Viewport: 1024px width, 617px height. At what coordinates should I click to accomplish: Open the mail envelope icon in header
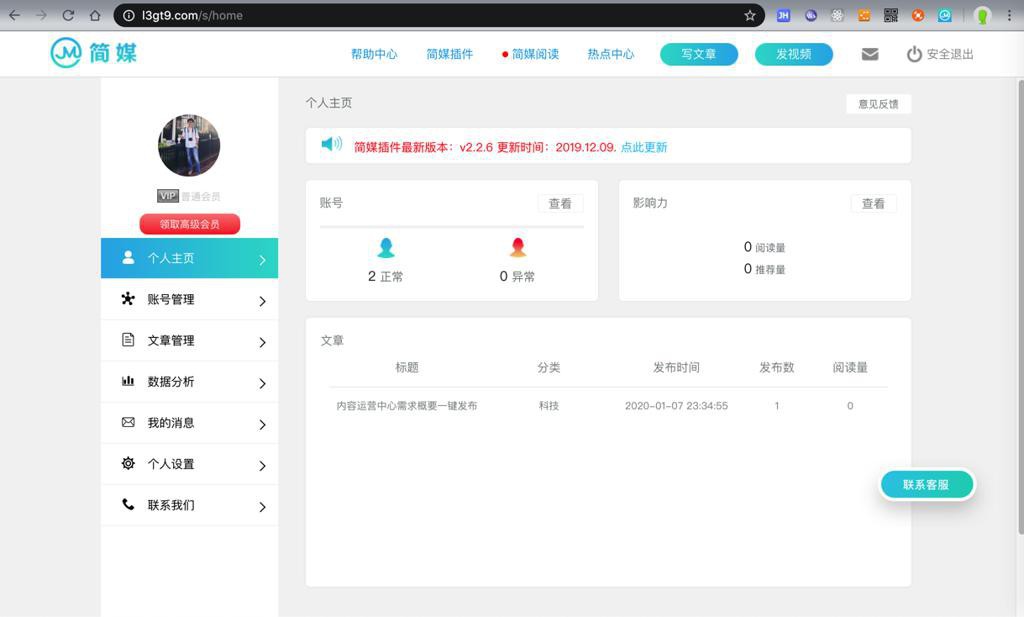tap(869, 54)
